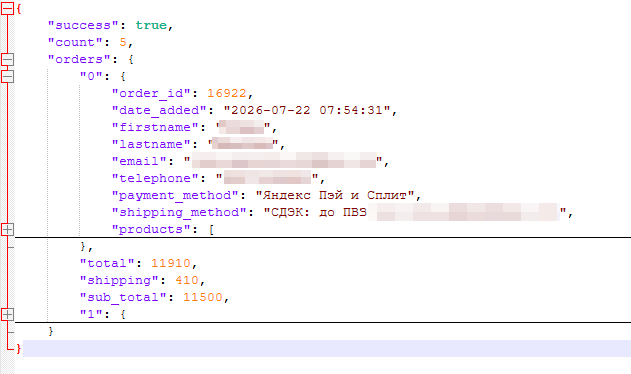Place cursor on the true value
Viewport: 631px width, 374px height.
[x=151, y=25]
